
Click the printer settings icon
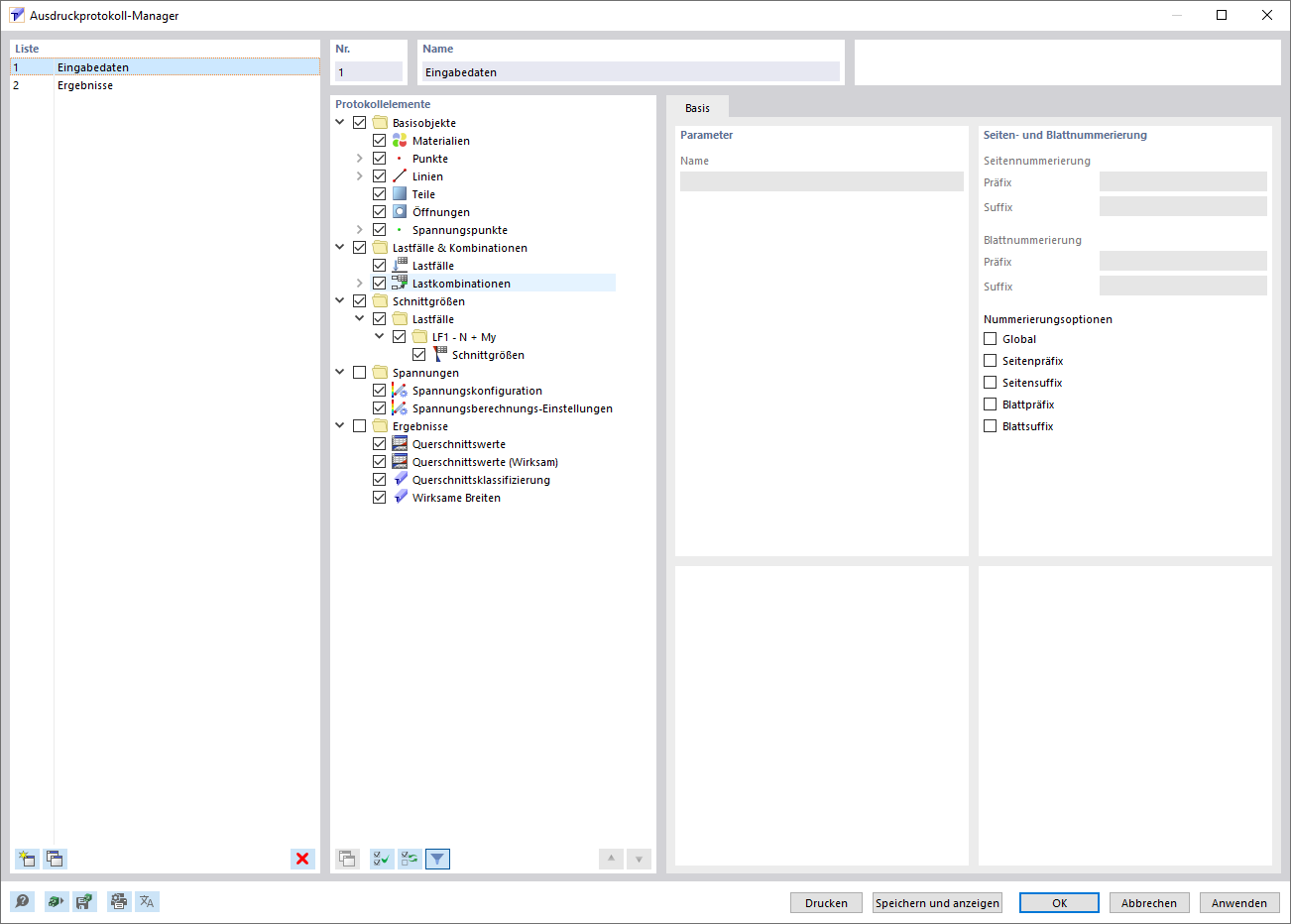[119, 901]
